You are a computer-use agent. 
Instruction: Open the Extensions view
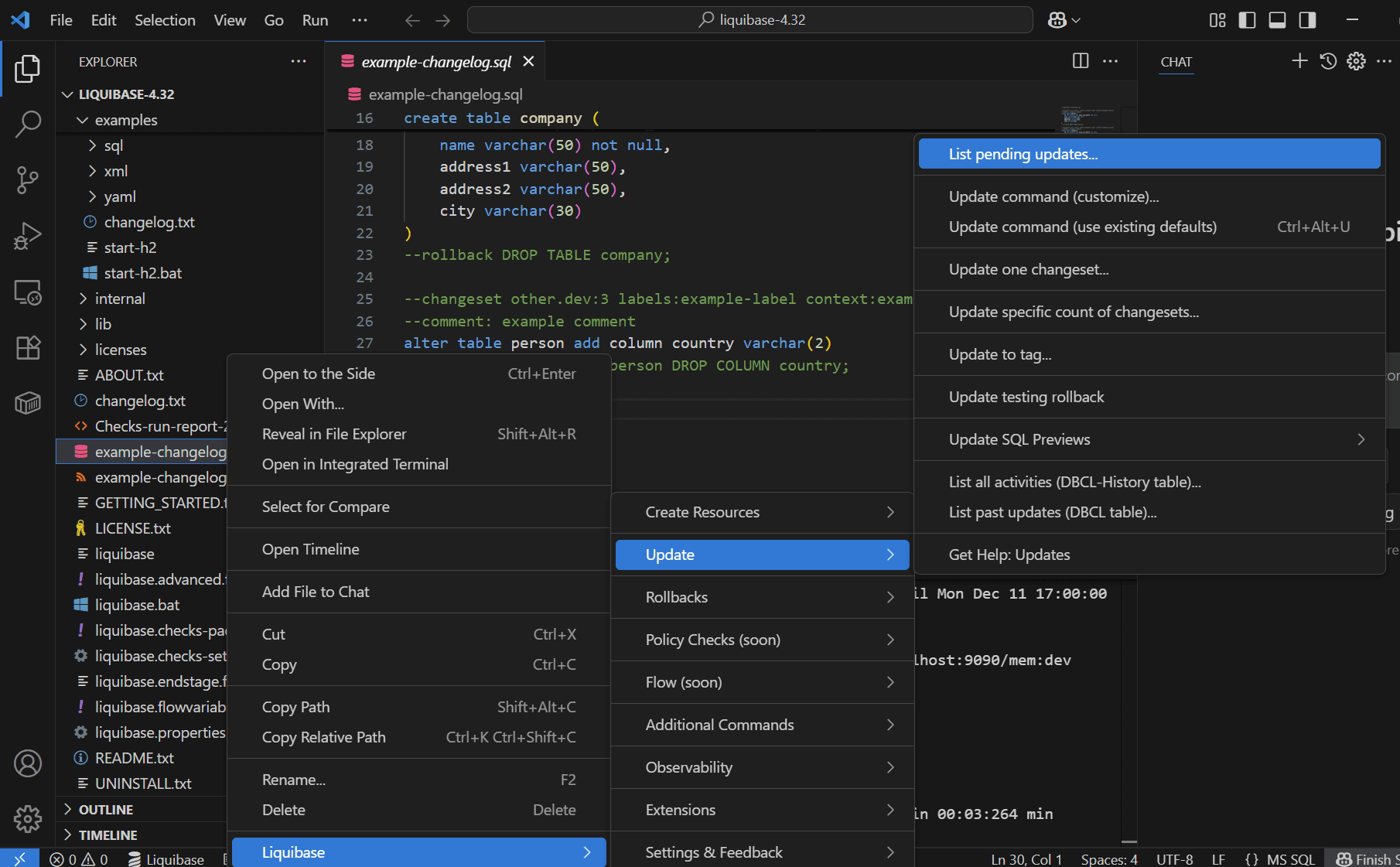[28, 348]
